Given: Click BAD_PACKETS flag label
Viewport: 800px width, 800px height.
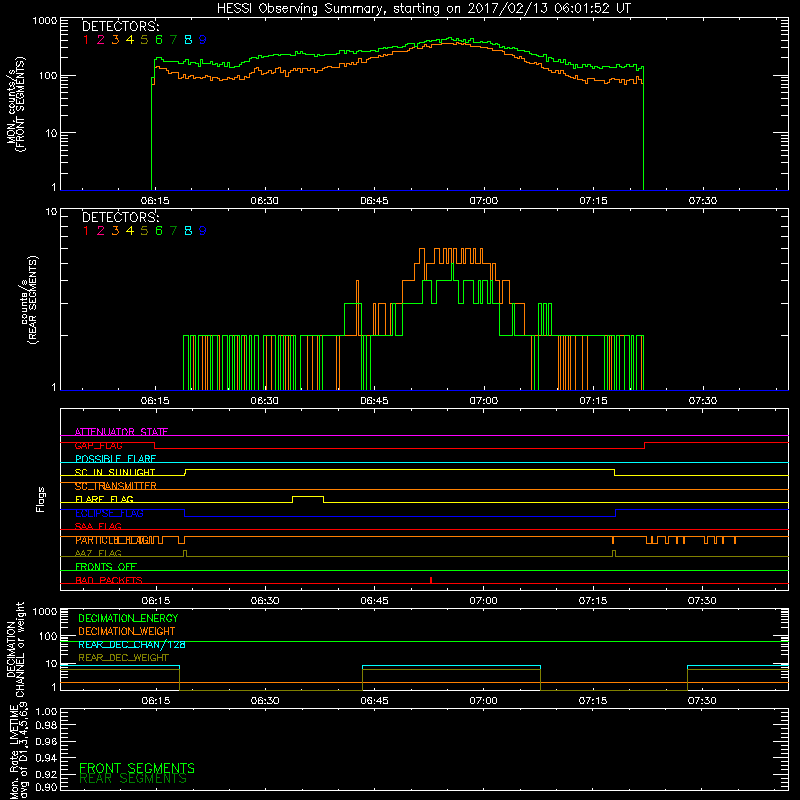Looking at the screenshot, I should pyautogui.click(x=109, y=580).
